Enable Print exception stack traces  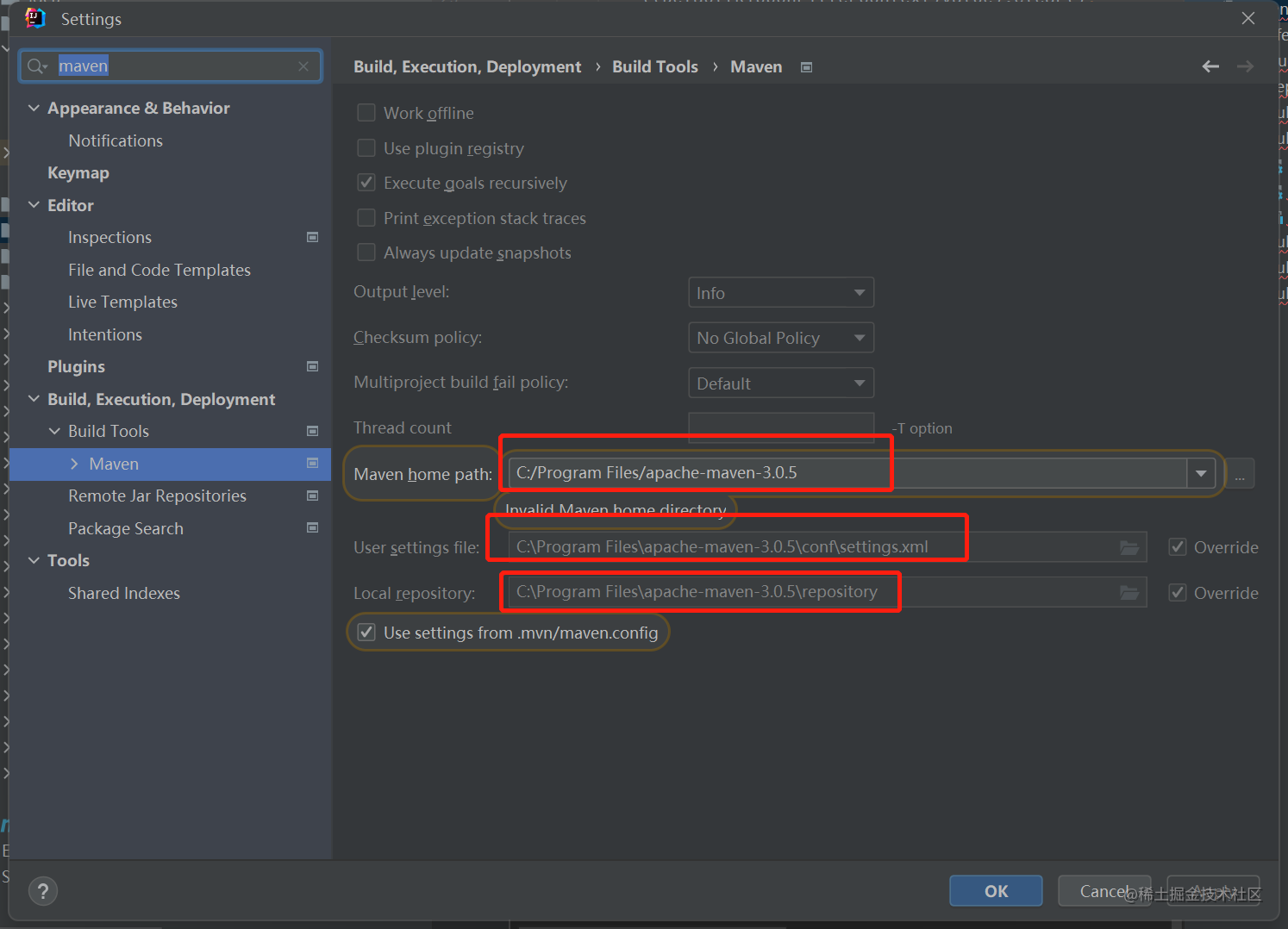(x=366, y=218)
